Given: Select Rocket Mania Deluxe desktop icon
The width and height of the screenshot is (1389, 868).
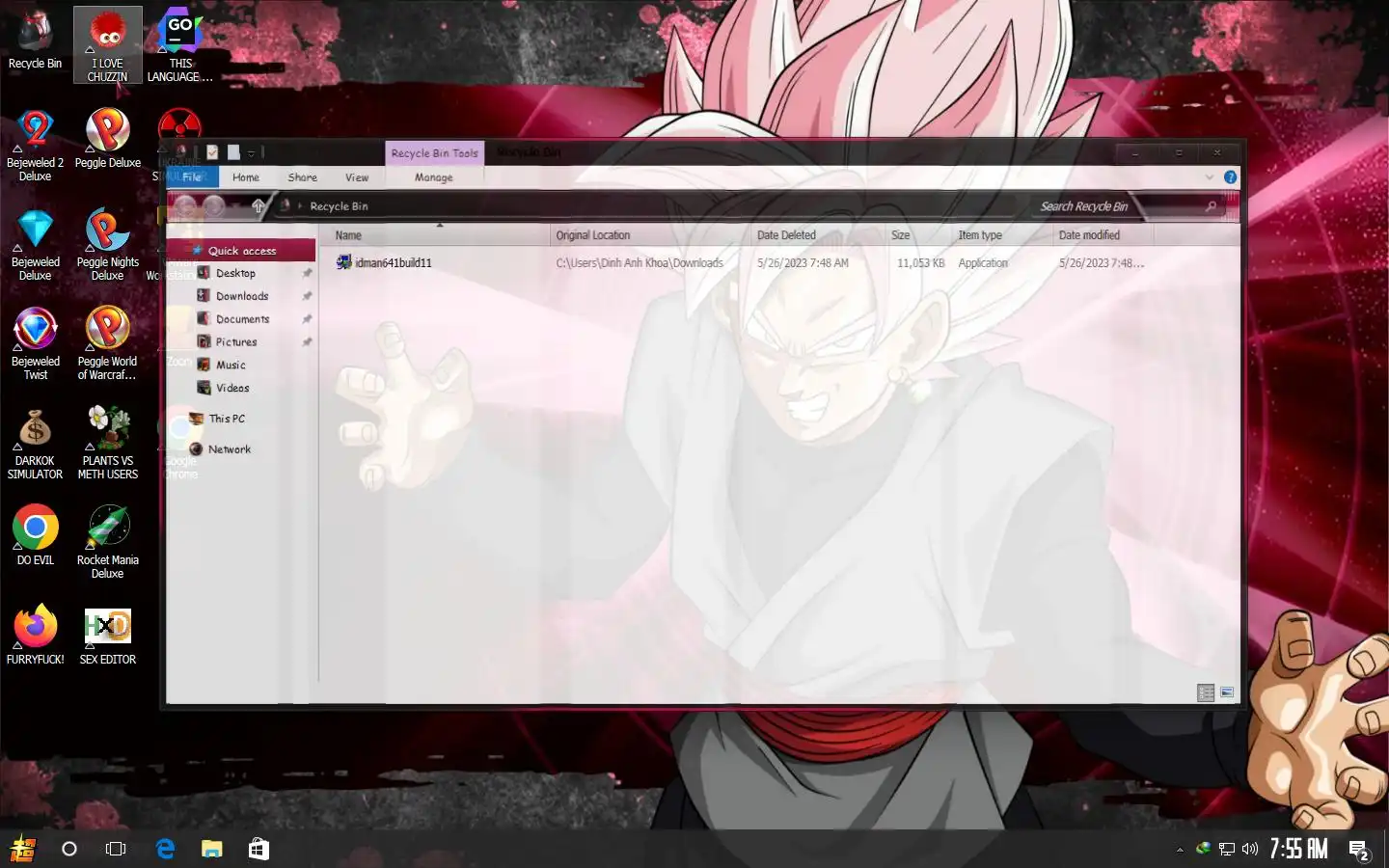Looking at the screenshot, I should 108,542.
